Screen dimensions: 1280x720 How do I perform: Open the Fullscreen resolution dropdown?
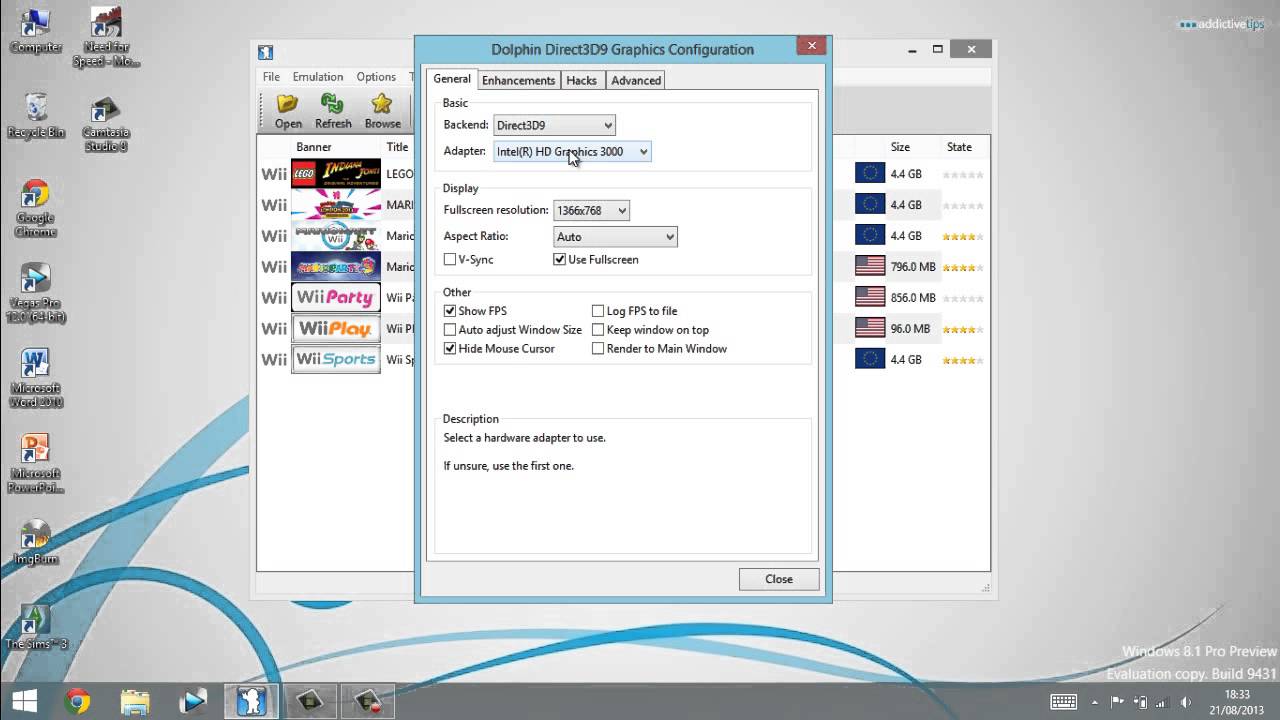coord(591,210)
